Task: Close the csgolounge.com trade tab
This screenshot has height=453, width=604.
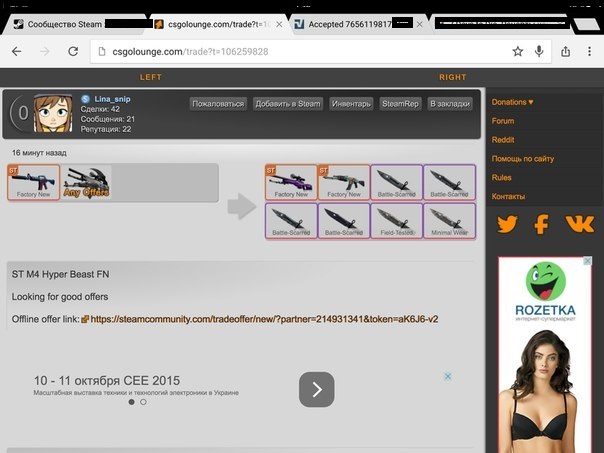Action: click(x=279, y=24)
